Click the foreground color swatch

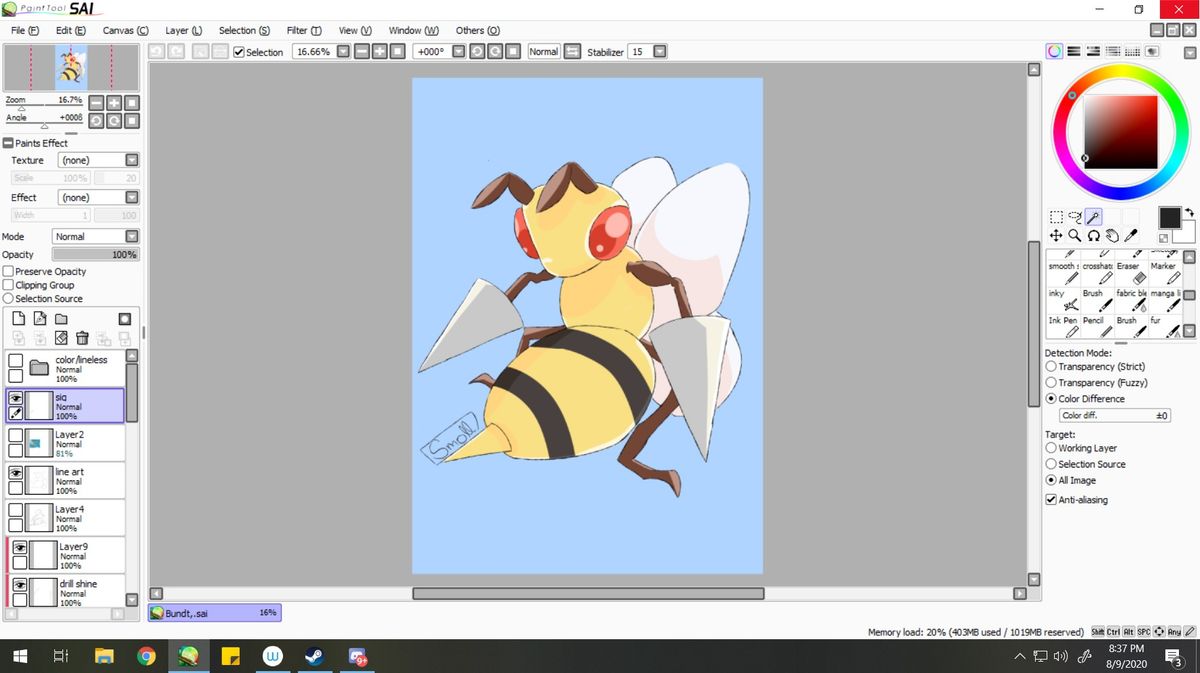coord(1169,217)
